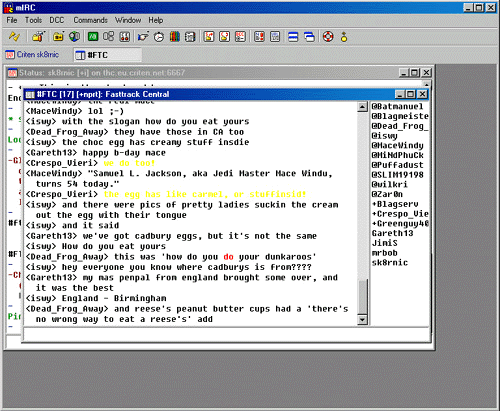Image resolution: width=500 pixels, height=411 pixels.
Task: Open the Address Book icon
Action: point(190,36)
